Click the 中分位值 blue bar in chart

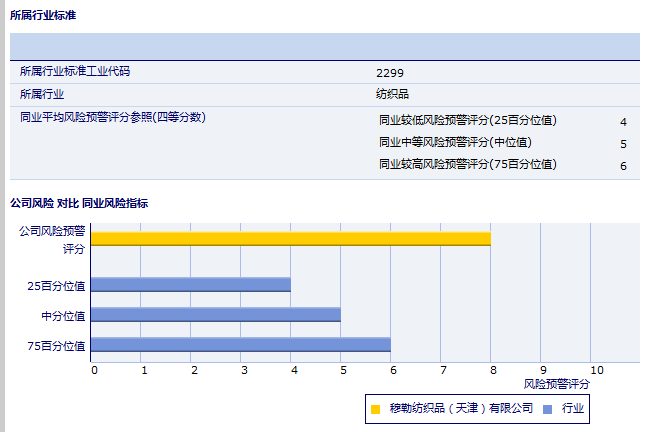[215, 315]
